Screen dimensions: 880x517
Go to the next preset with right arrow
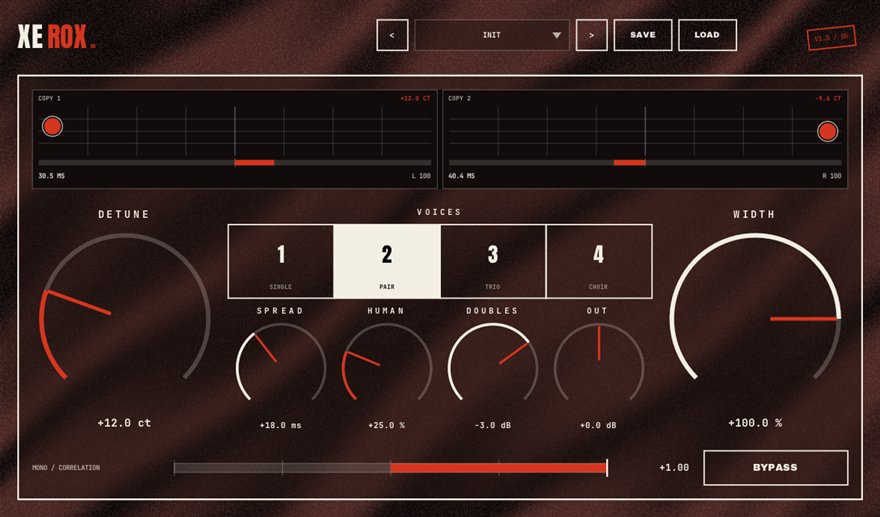click(592, 35)
